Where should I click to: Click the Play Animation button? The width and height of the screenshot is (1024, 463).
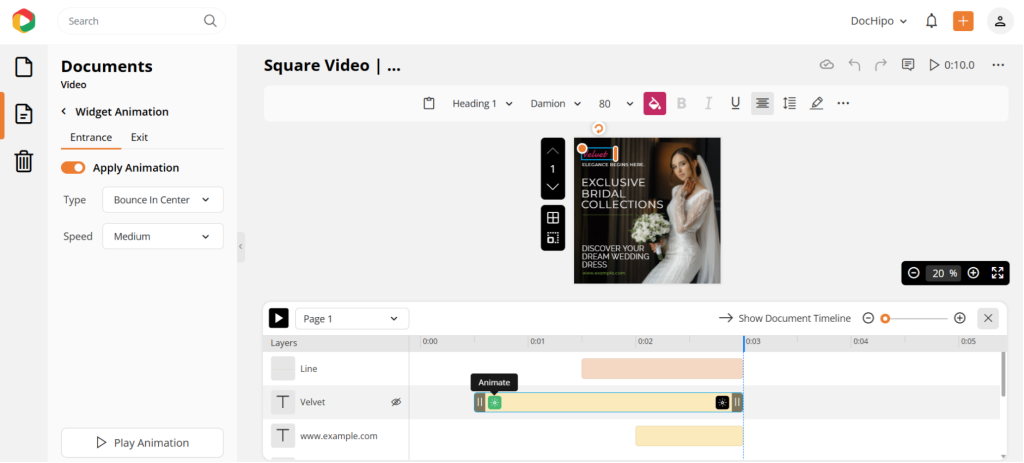coord(142,443)
